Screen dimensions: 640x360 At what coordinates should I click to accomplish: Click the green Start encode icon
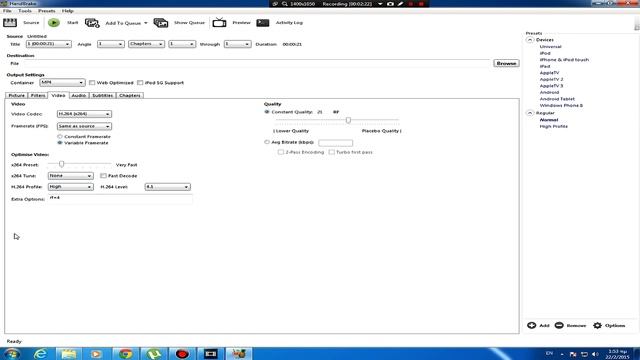coord(53,23)
